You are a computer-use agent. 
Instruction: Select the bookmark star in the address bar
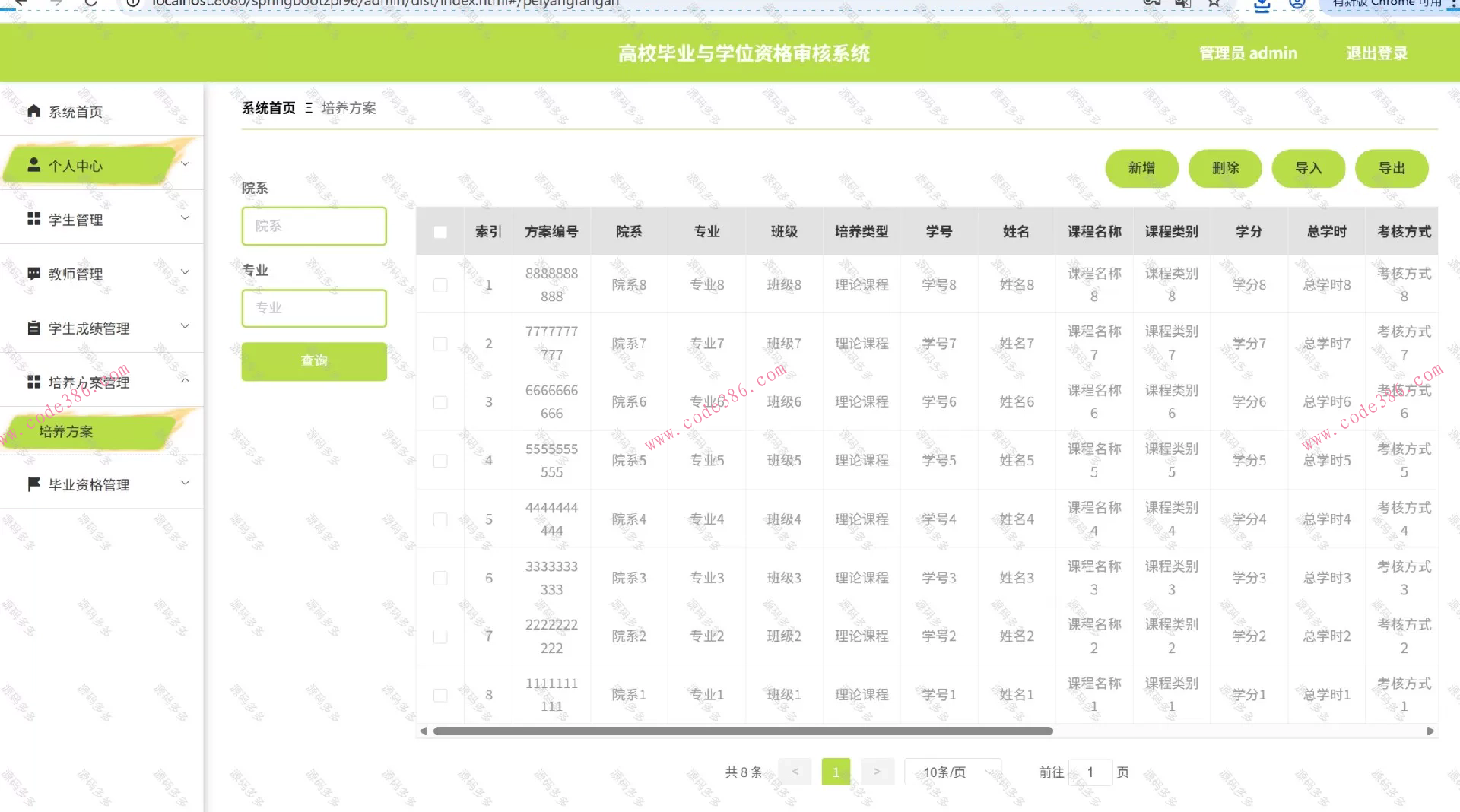1212,4
